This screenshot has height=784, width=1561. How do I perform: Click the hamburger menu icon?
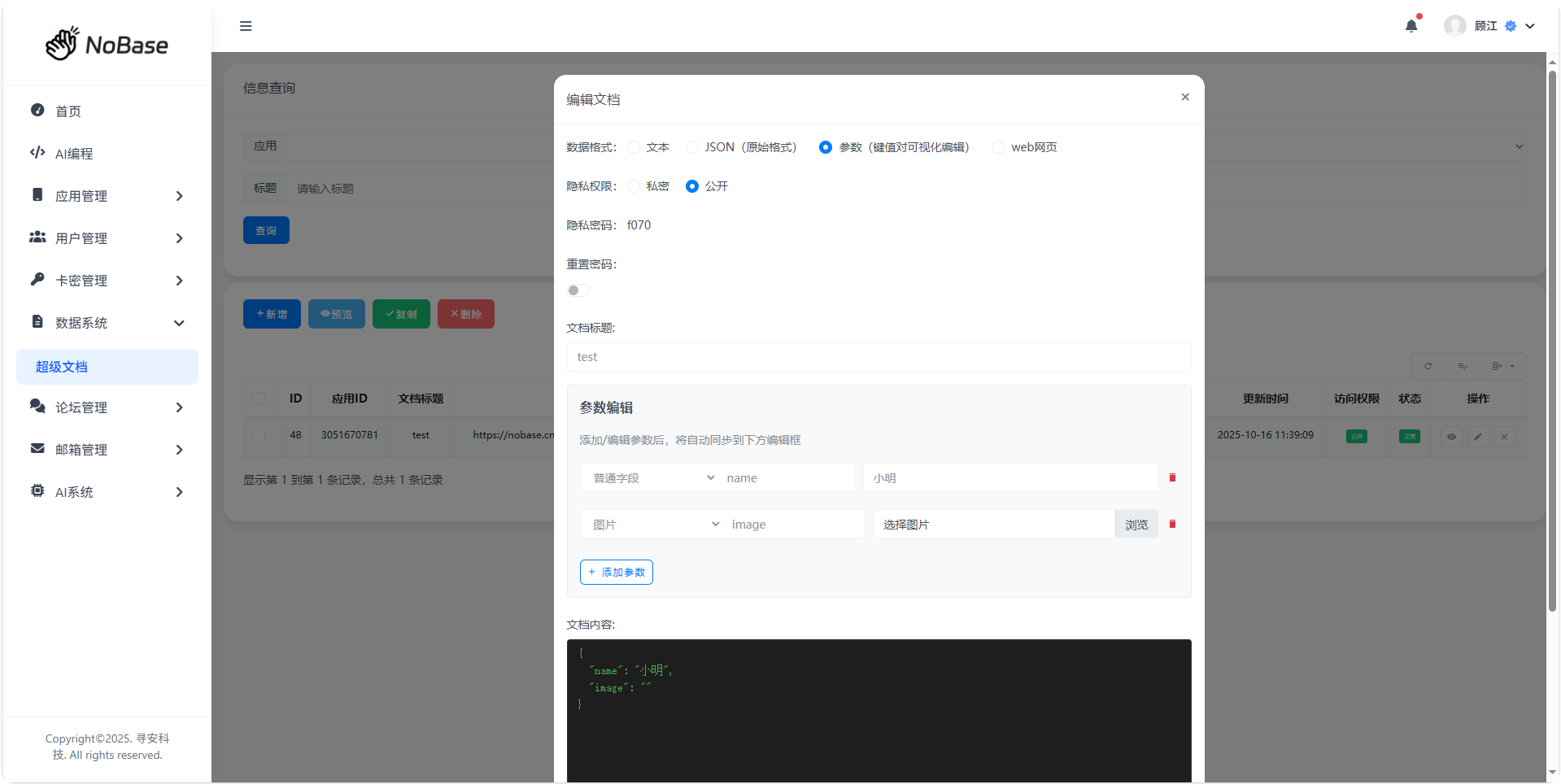click(x=246, y=26)
